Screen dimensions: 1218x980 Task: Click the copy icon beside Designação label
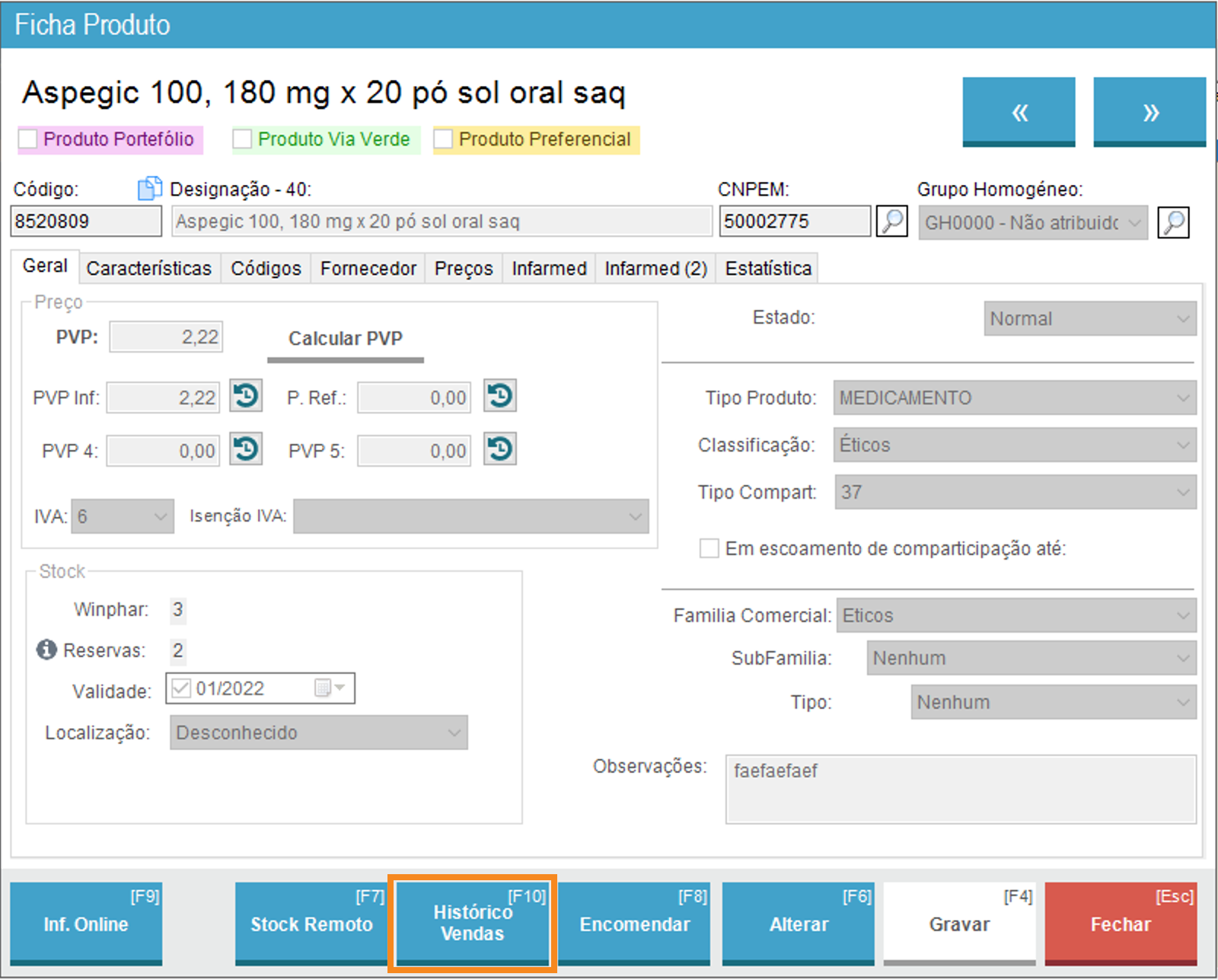(x=149, y=188)
